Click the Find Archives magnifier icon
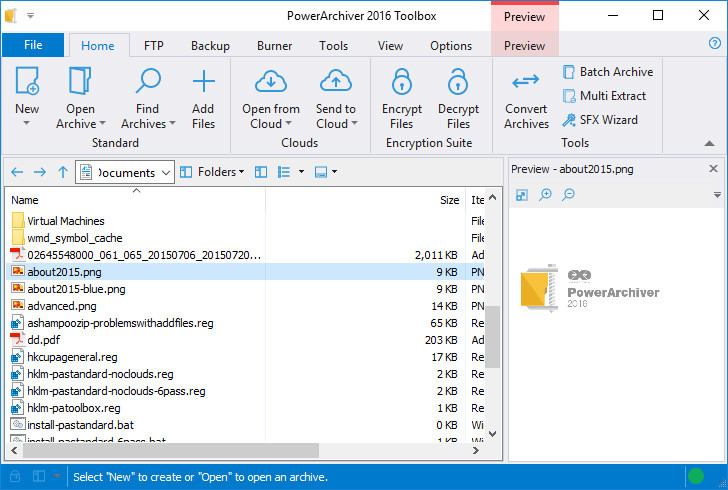 148,81
